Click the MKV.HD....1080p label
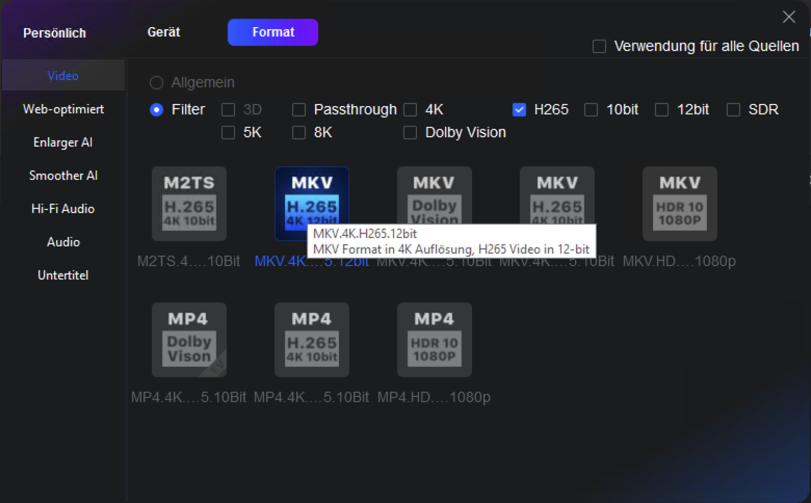The width and height of the screenshot is (811, 503). (679, 261)
